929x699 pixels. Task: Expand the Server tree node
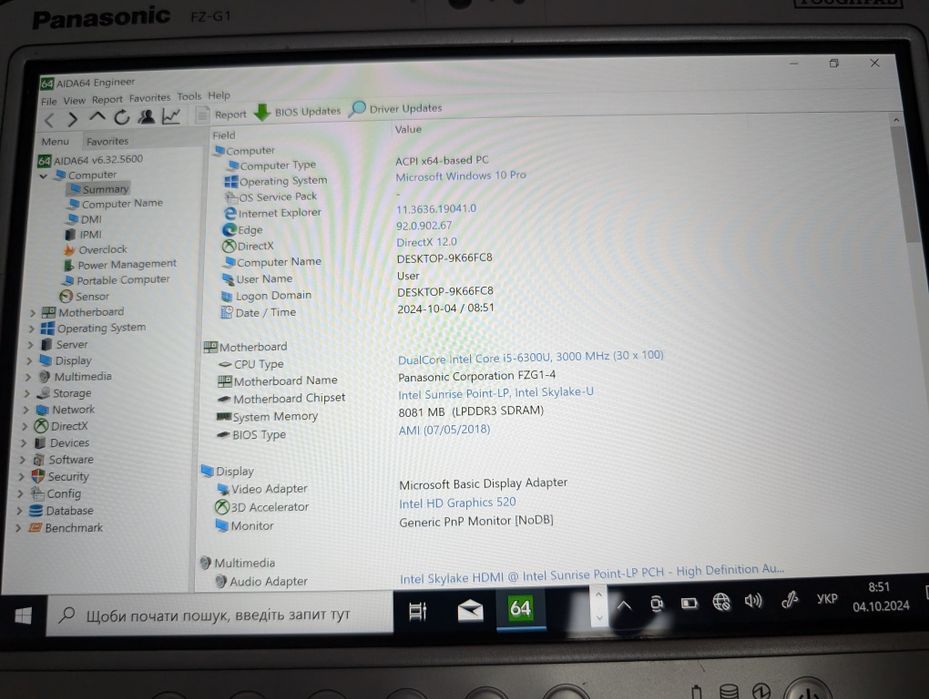[30, 345]
